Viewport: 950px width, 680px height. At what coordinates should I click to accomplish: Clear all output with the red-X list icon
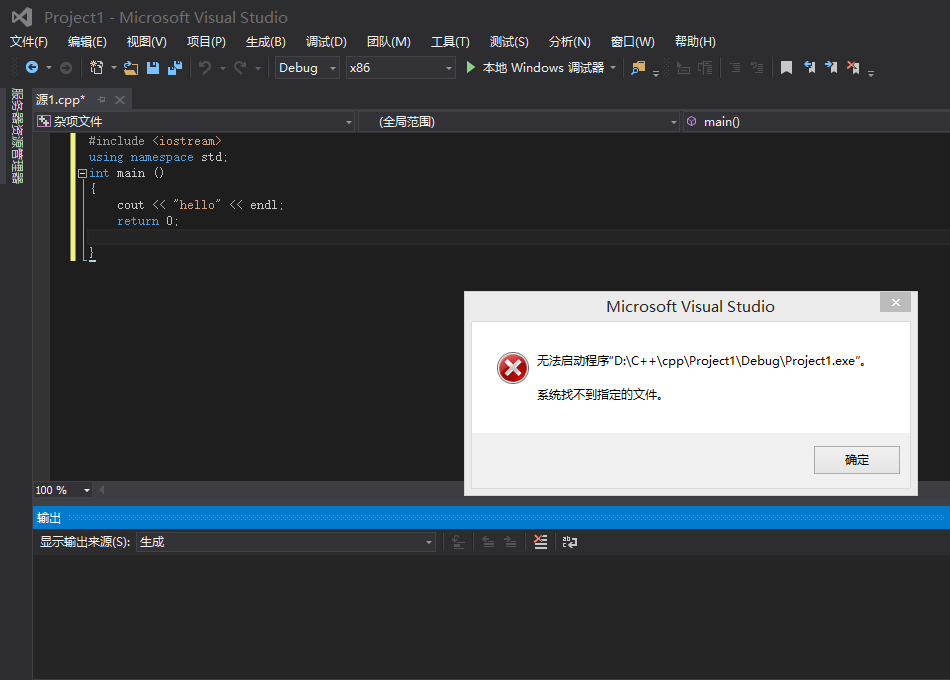[x=540, y=542]
